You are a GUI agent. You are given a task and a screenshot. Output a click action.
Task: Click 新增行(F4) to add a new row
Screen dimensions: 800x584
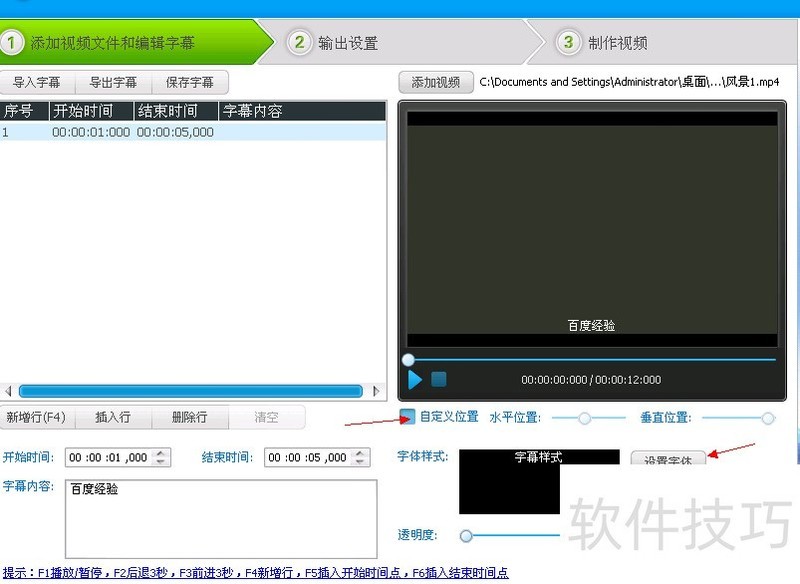[37, 417]
